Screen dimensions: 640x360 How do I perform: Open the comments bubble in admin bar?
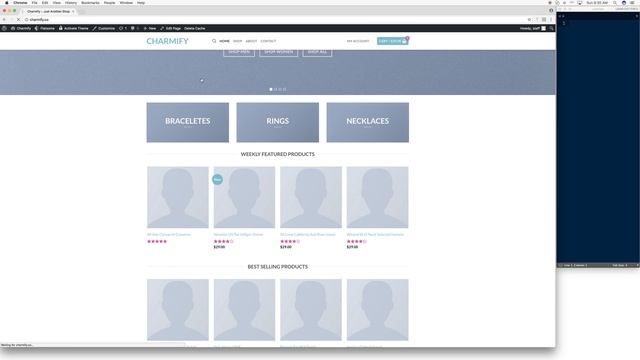pyautogui.click(x=134, y=28)
